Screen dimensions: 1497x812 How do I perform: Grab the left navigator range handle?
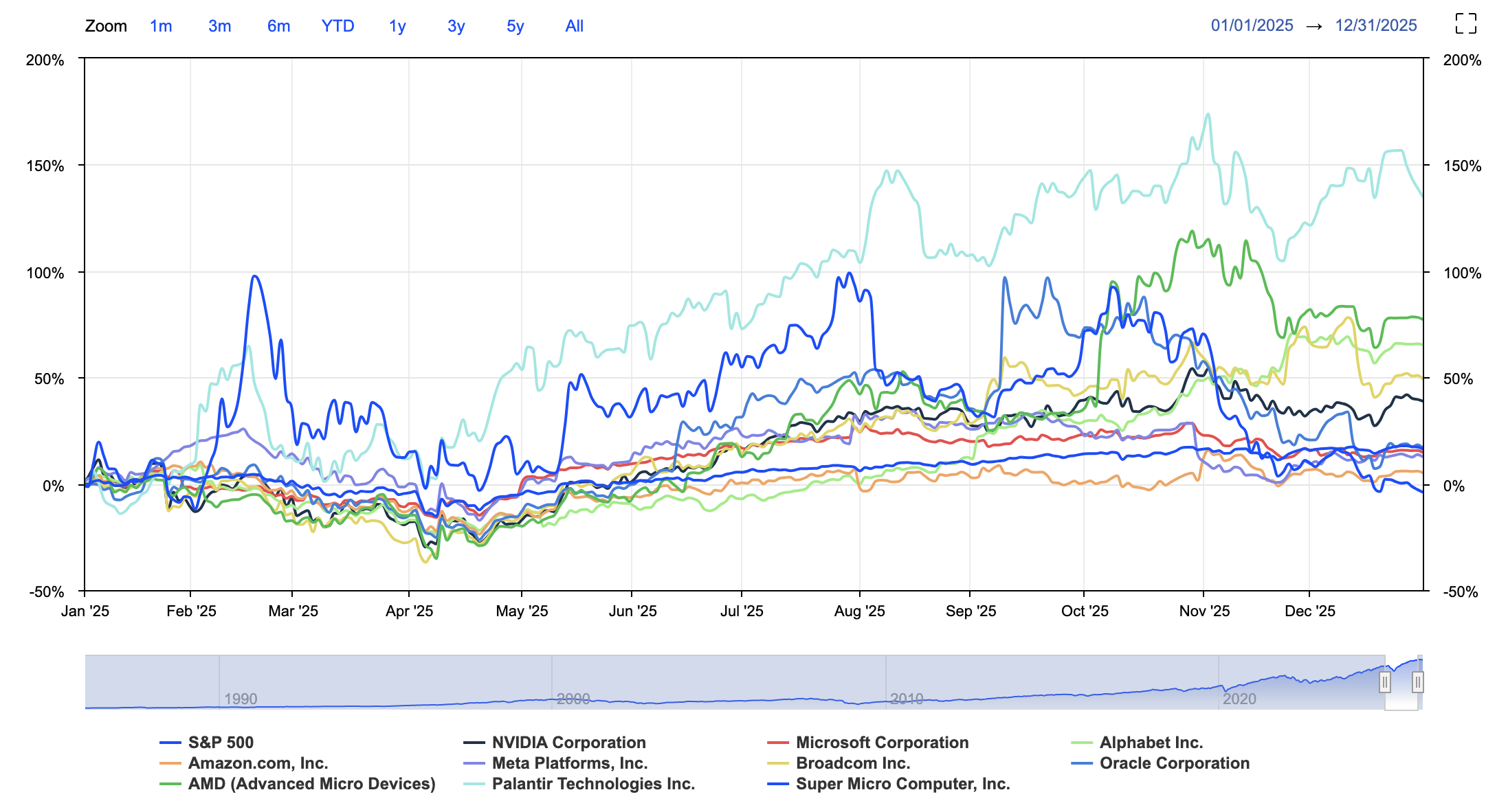point(1384,682)
